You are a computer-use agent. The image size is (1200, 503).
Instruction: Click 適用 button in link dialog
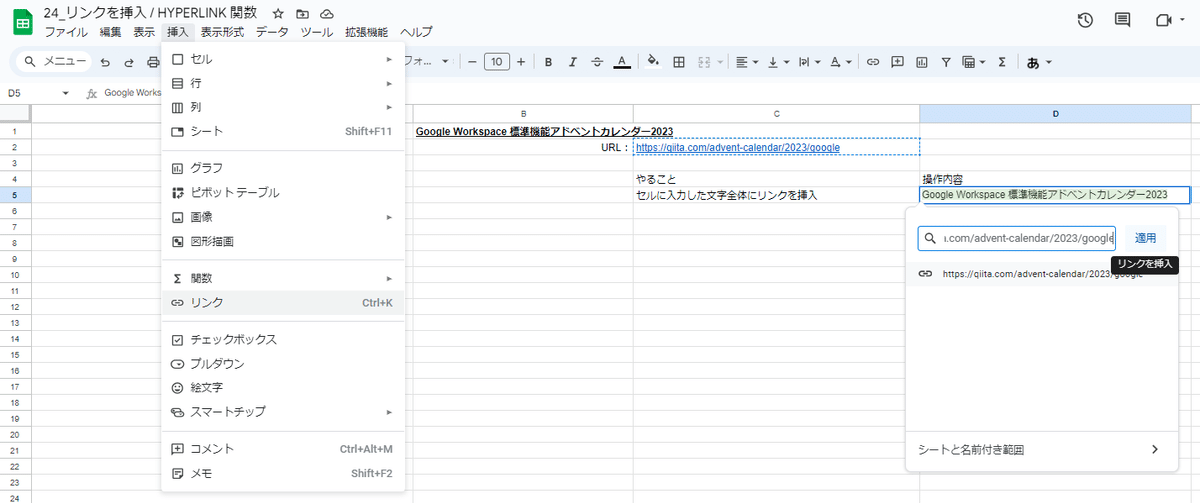1145,238
